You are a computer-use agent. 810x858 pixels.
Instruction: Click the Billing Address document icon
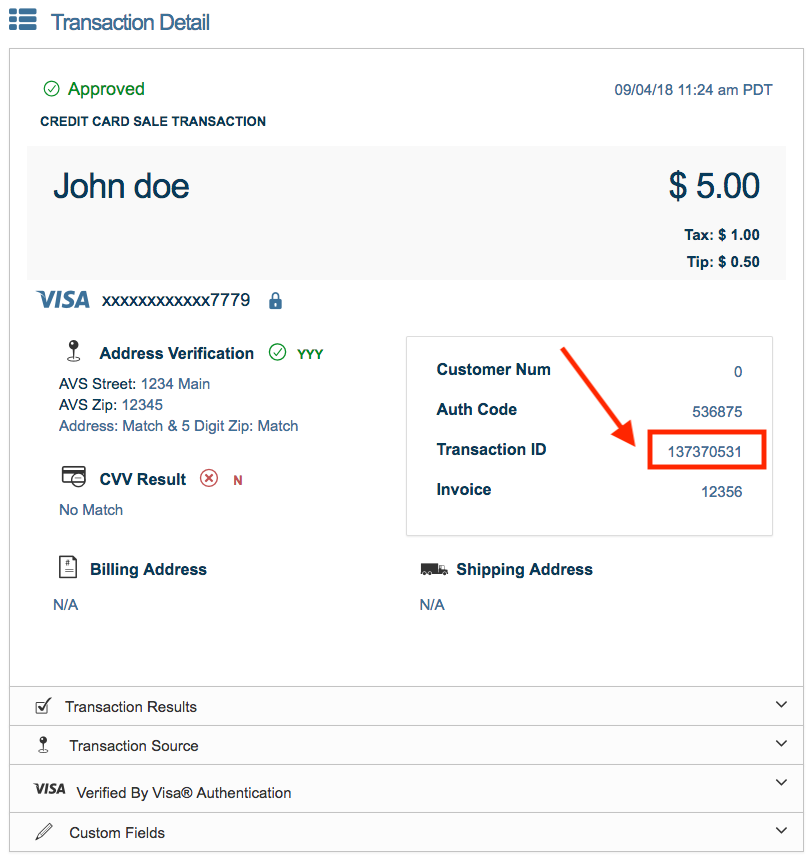pyautogui.click(x=67, y=568)
